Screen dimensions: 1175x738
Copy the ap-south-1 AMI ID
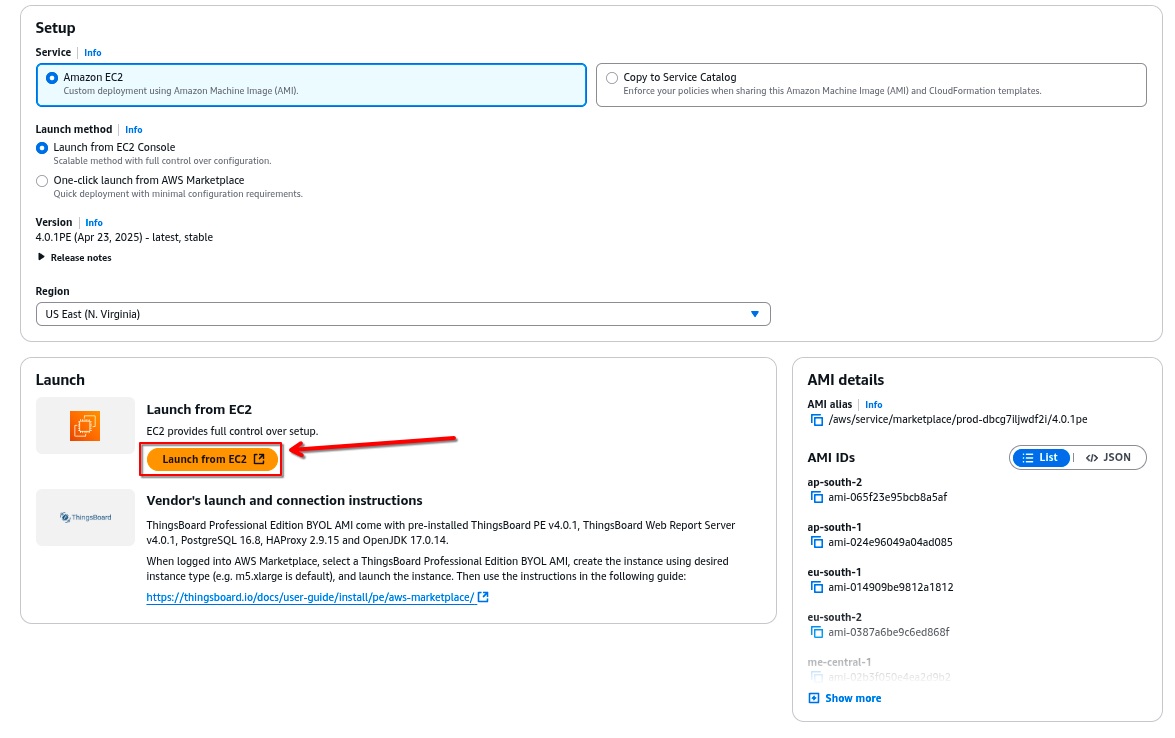coord(816,542)
